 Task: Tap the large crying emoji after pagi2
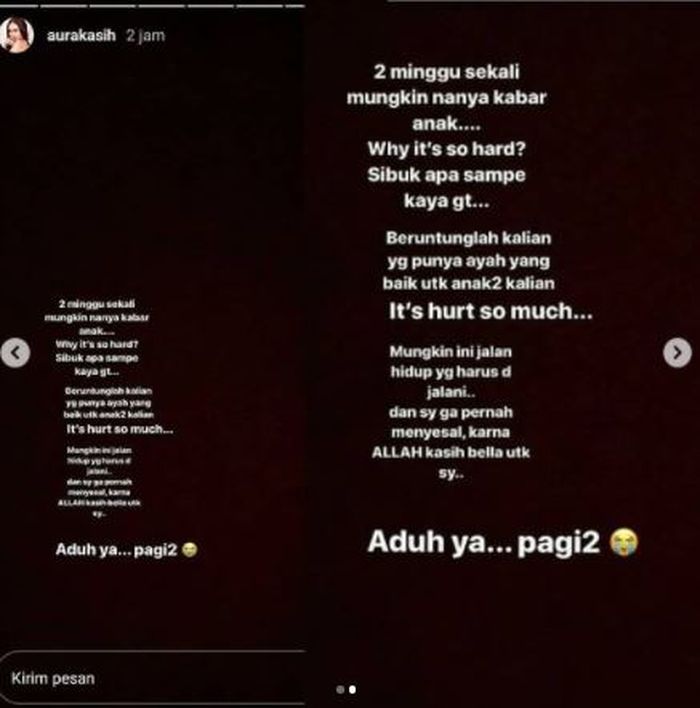pos(624,542)
